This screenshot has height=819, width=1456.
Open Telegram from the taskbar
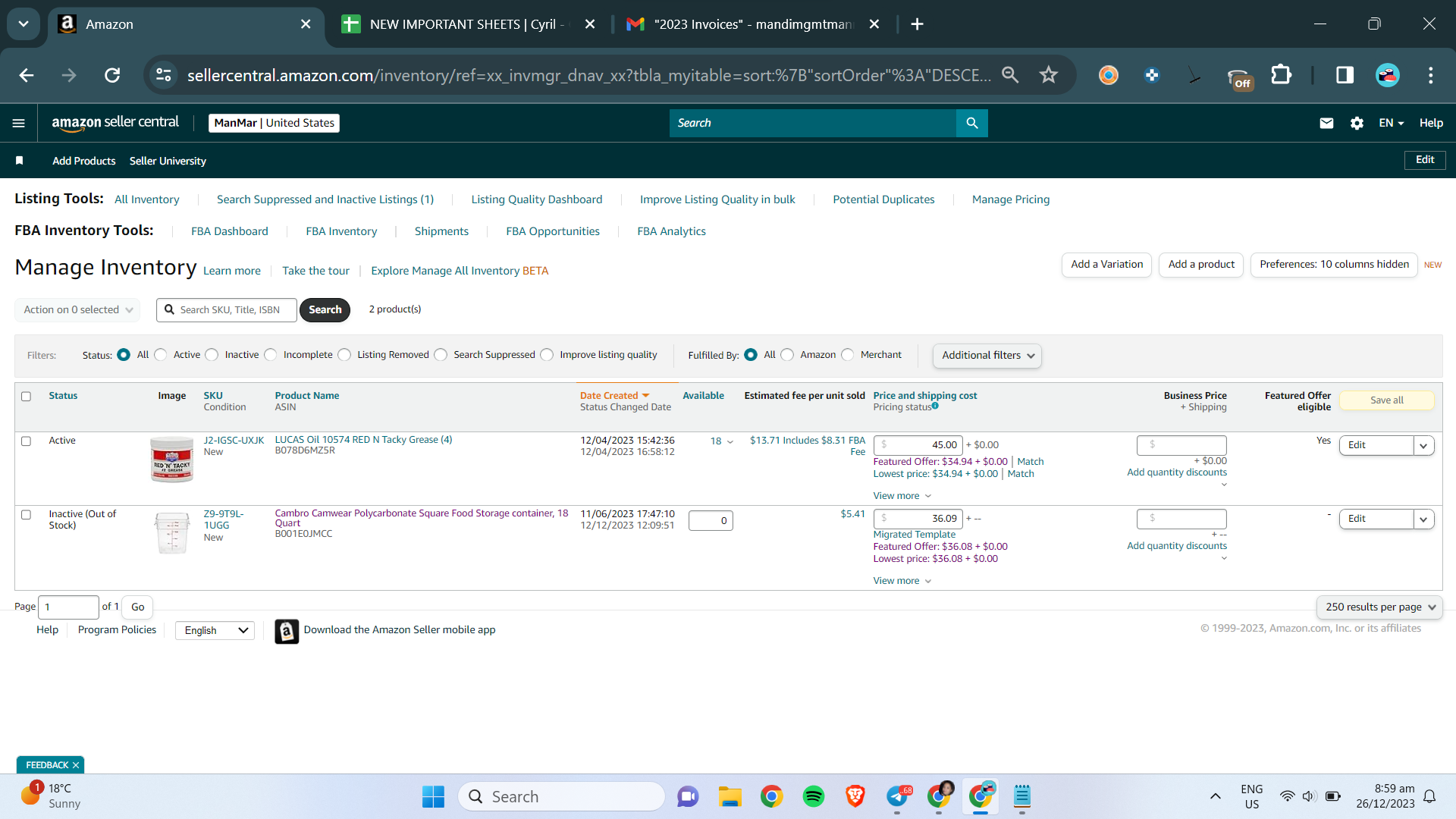click(897, 796)
